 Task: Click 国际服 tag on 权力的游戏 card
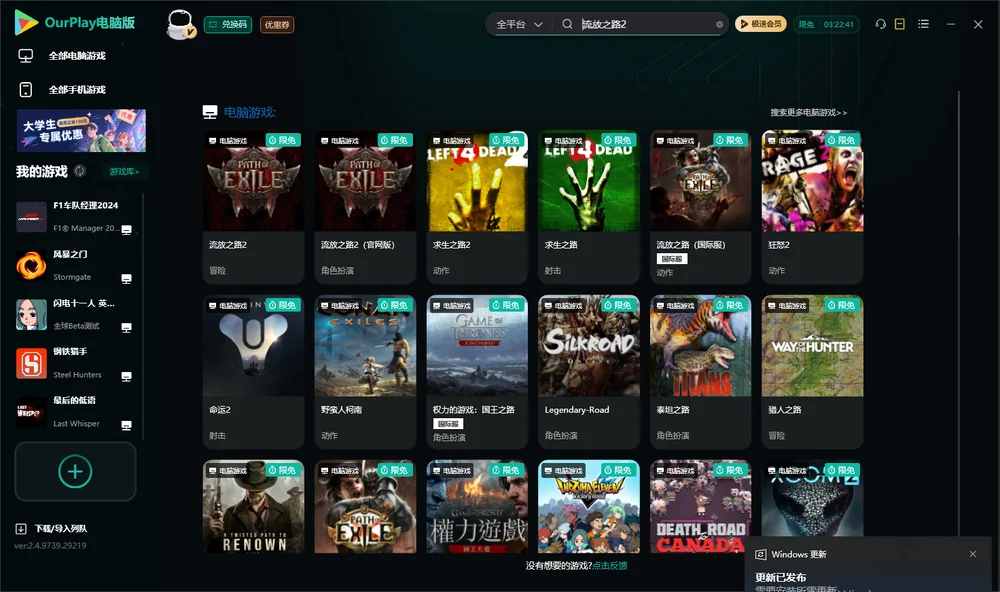coord(448,424)
